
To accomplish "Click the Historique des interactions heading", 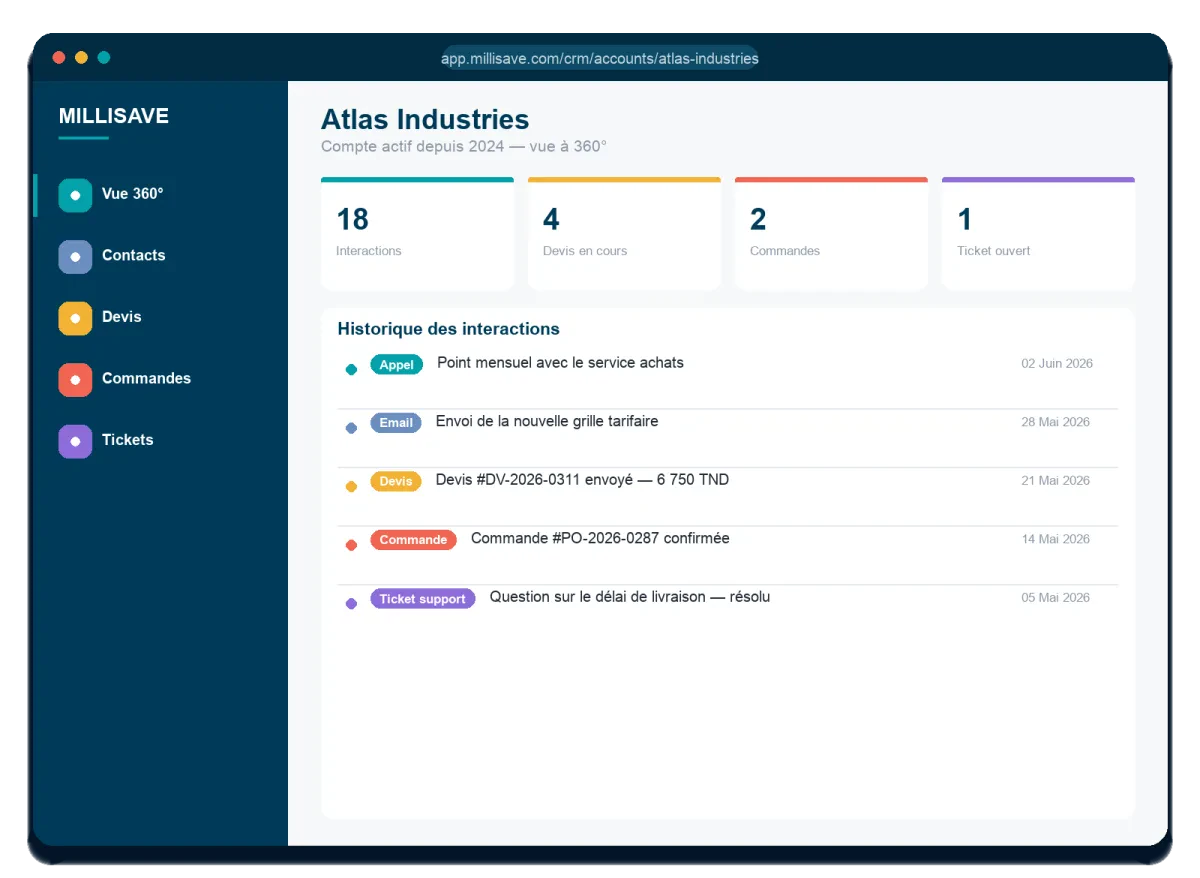I will [x=449, y=329].
